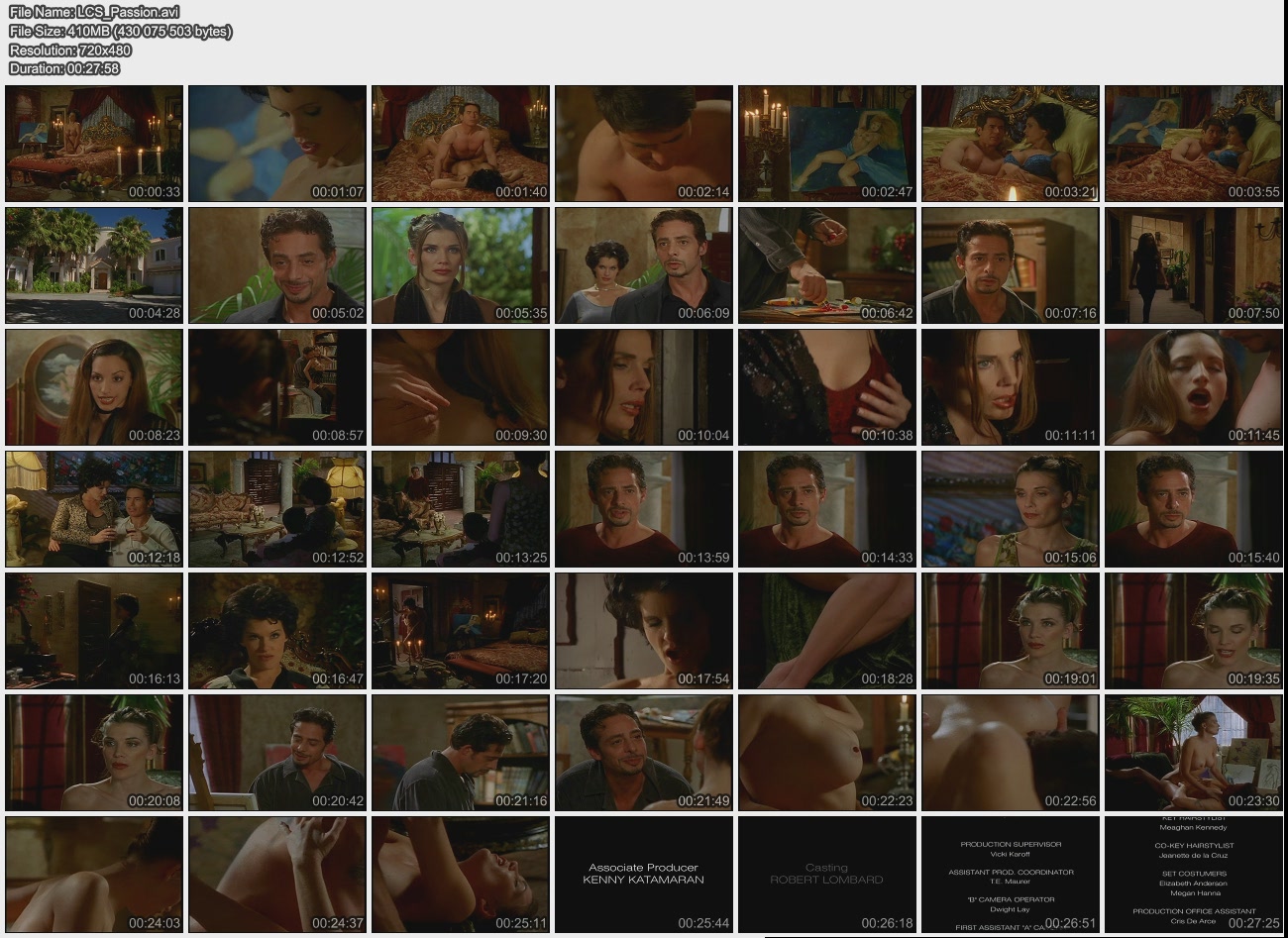Select the mansion exterior frame with palm trees
1288x938 pixels.
(93, 264)
